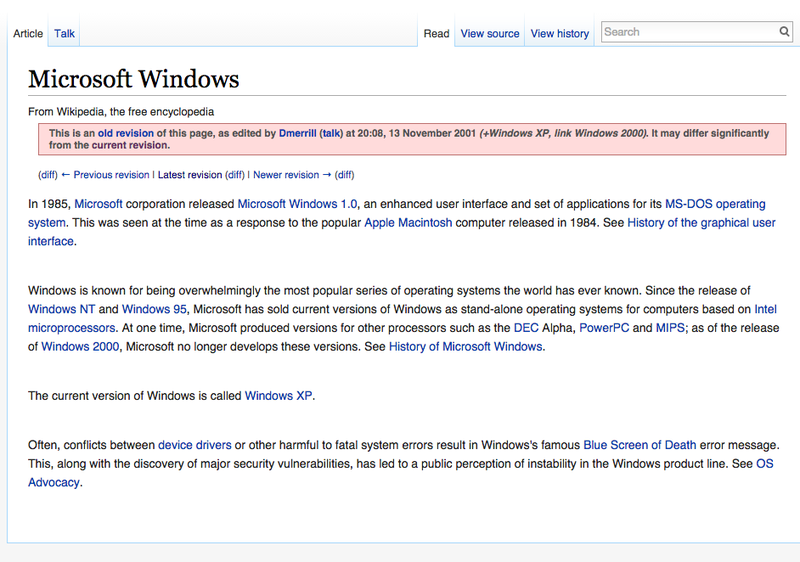
Task: Open the Microsoft link in first paragraph
Action: click(x=98, y=204)
